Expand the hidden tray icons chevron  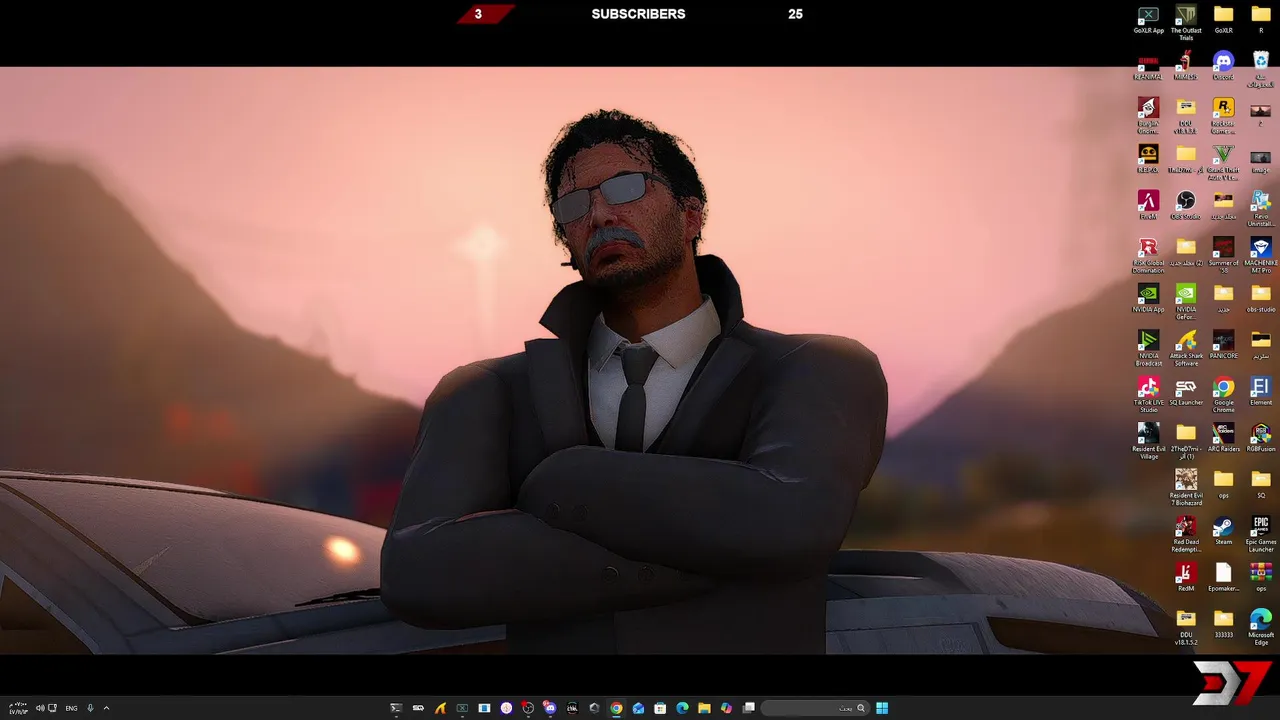point(106,708)
